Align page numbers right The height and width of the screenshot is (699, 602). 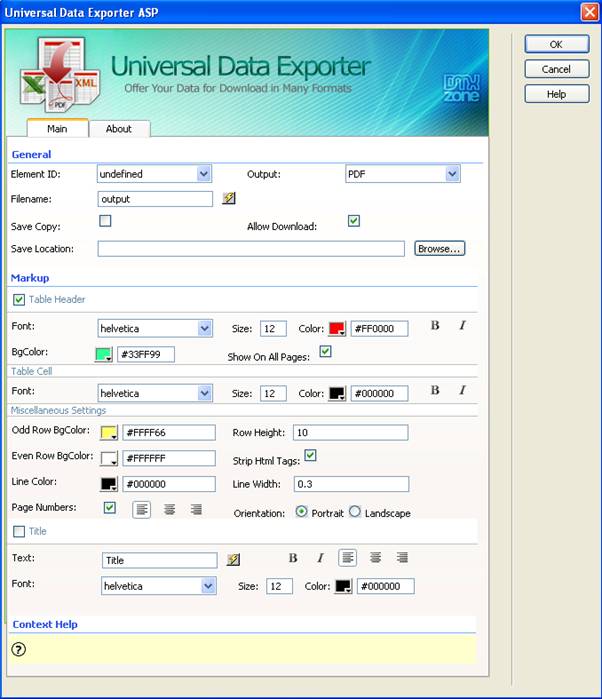coord(196,509)
